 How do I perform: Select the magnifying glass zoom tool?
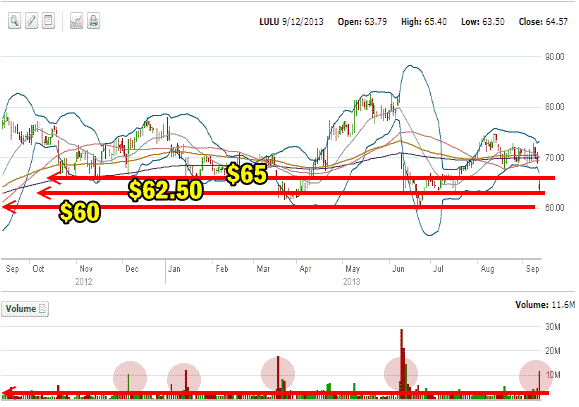[x=14, y=21]
